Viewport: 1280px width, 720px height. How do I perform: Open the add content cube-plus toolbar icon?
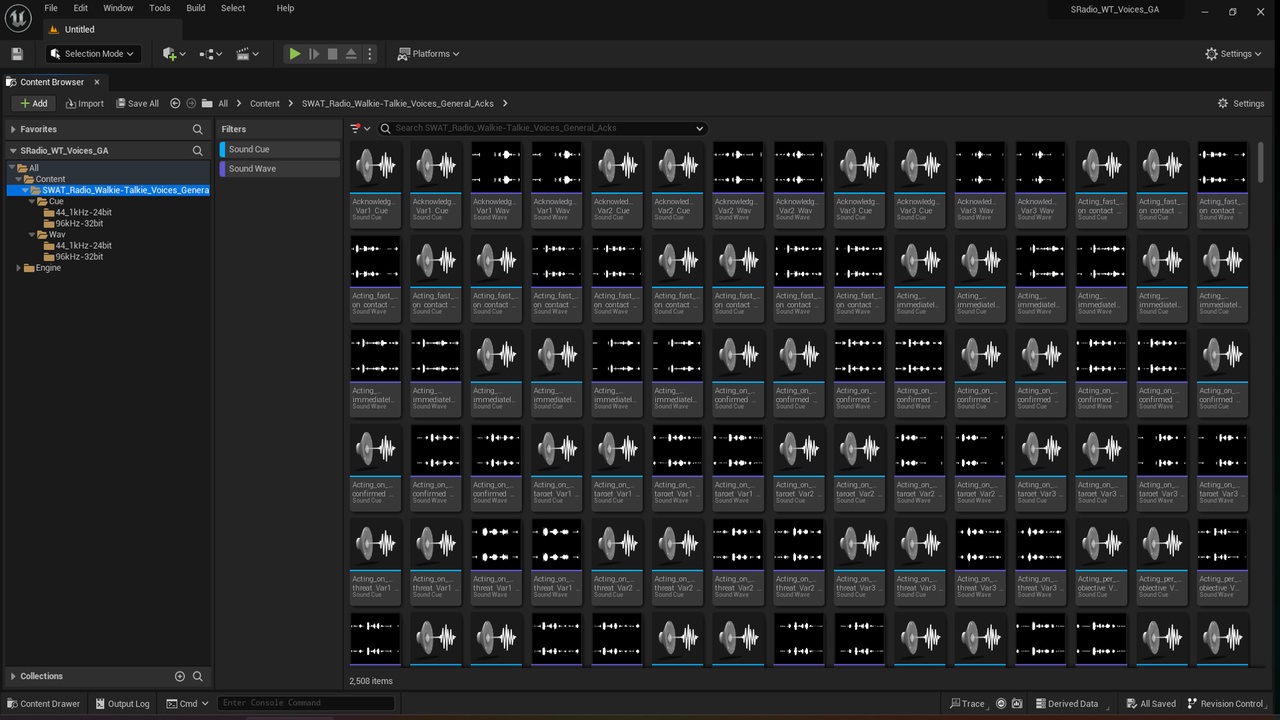coord(173,54)
